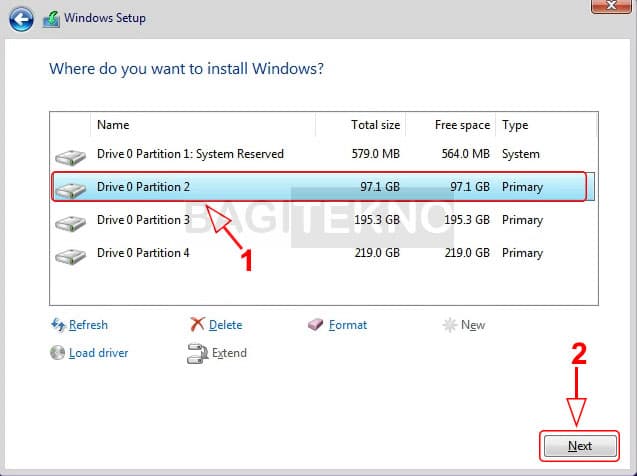Click drive icon of Partition 2
The image size is (637, 476).
pyautogui.click(x=70, y=190)
